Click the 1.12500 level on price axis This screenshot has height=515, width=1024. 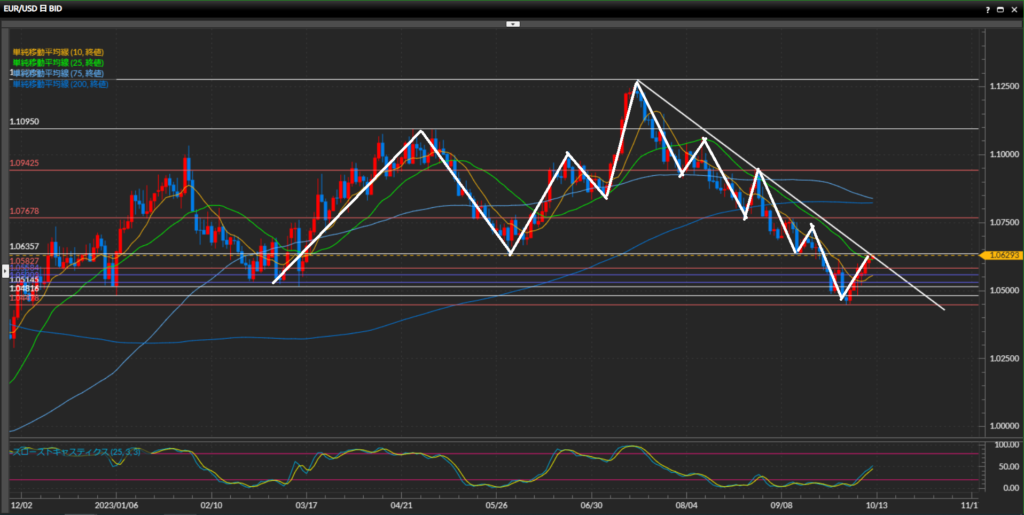[x=1003, y=86]
